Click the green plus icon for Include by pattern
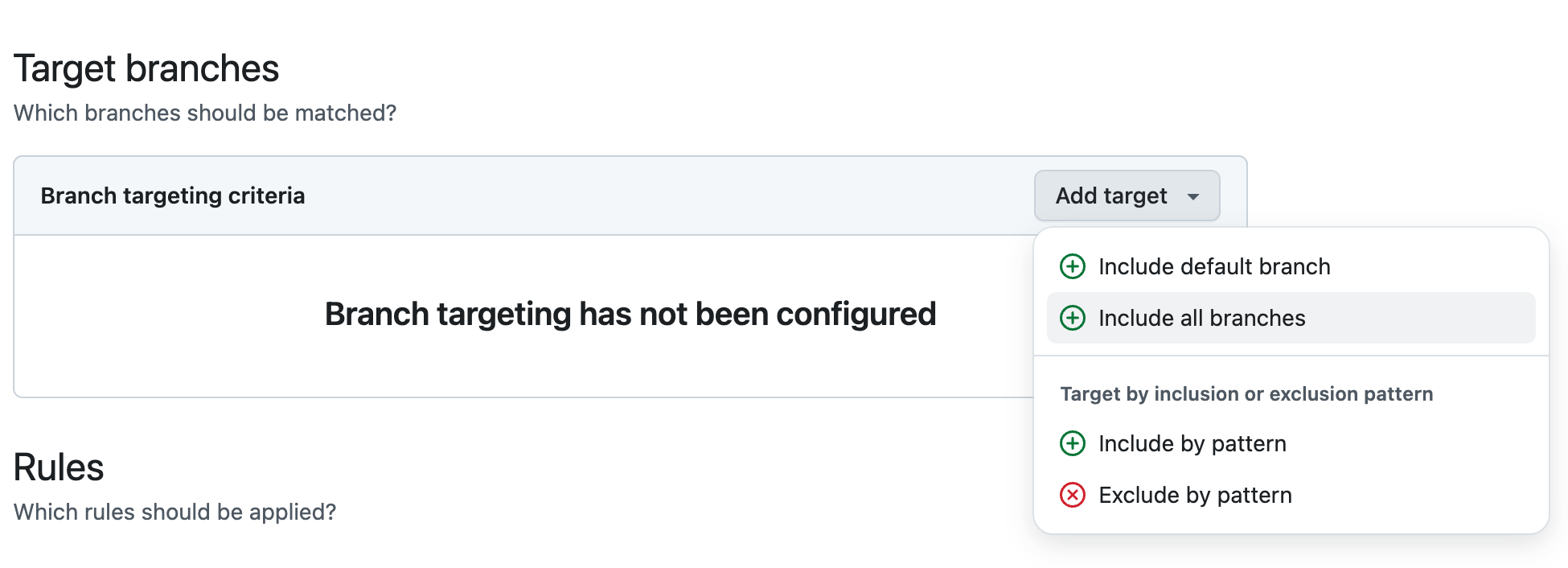 pos(1073,443)
